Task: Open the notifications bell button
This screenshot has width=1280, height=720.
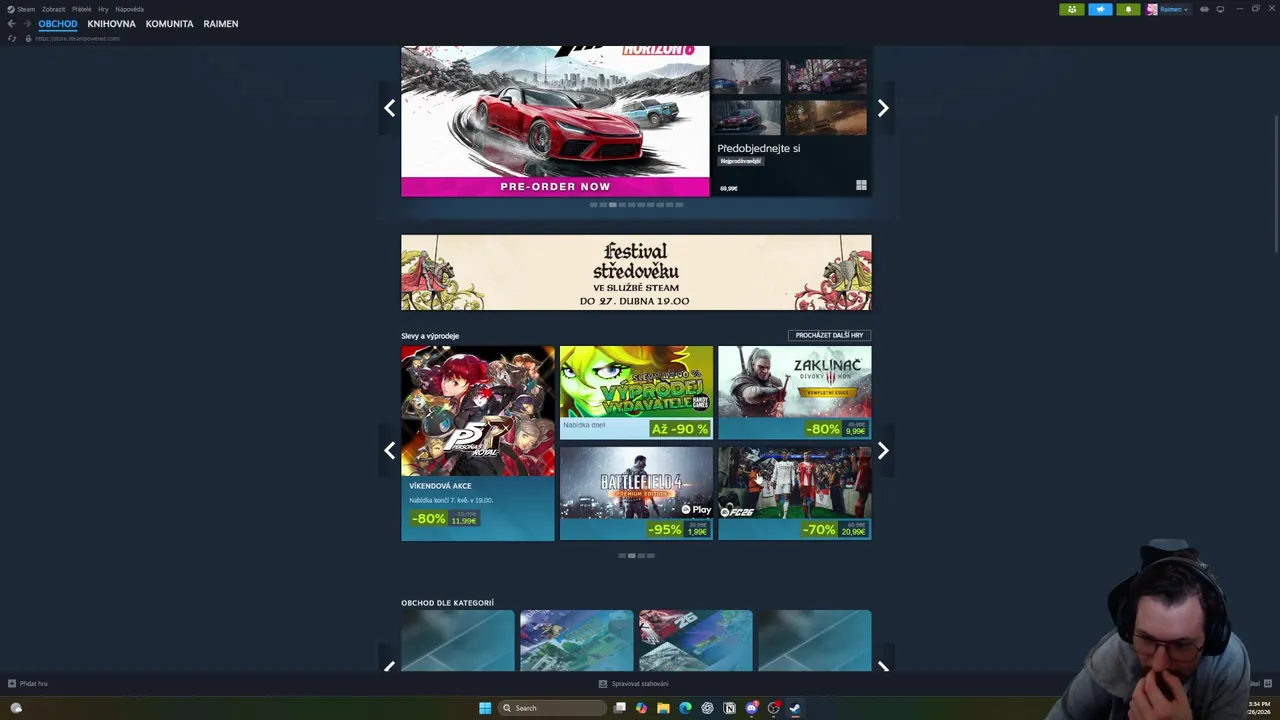Action: (x=1128, y=9)
